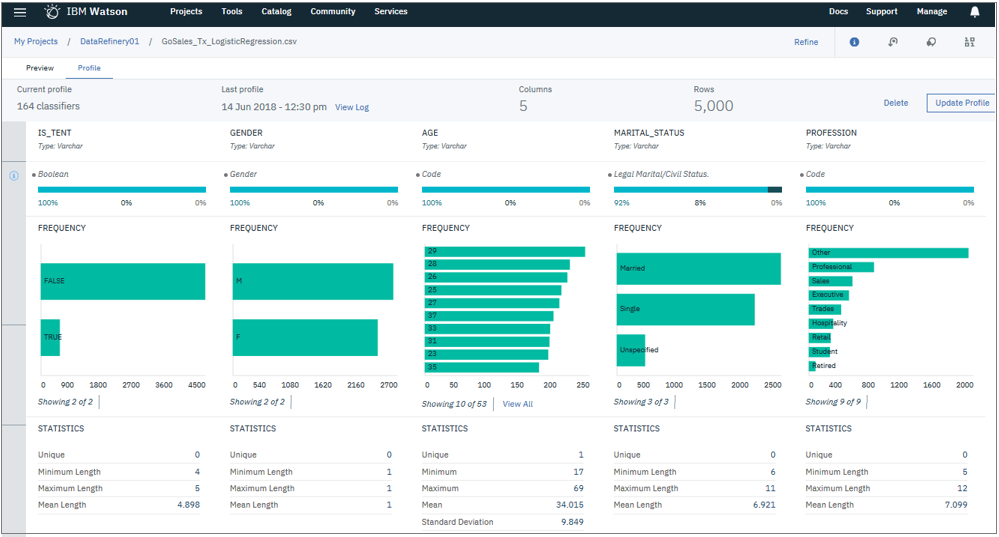Click the info icon beside the Boolean row
Screen dimensions: 999x537
14,176
